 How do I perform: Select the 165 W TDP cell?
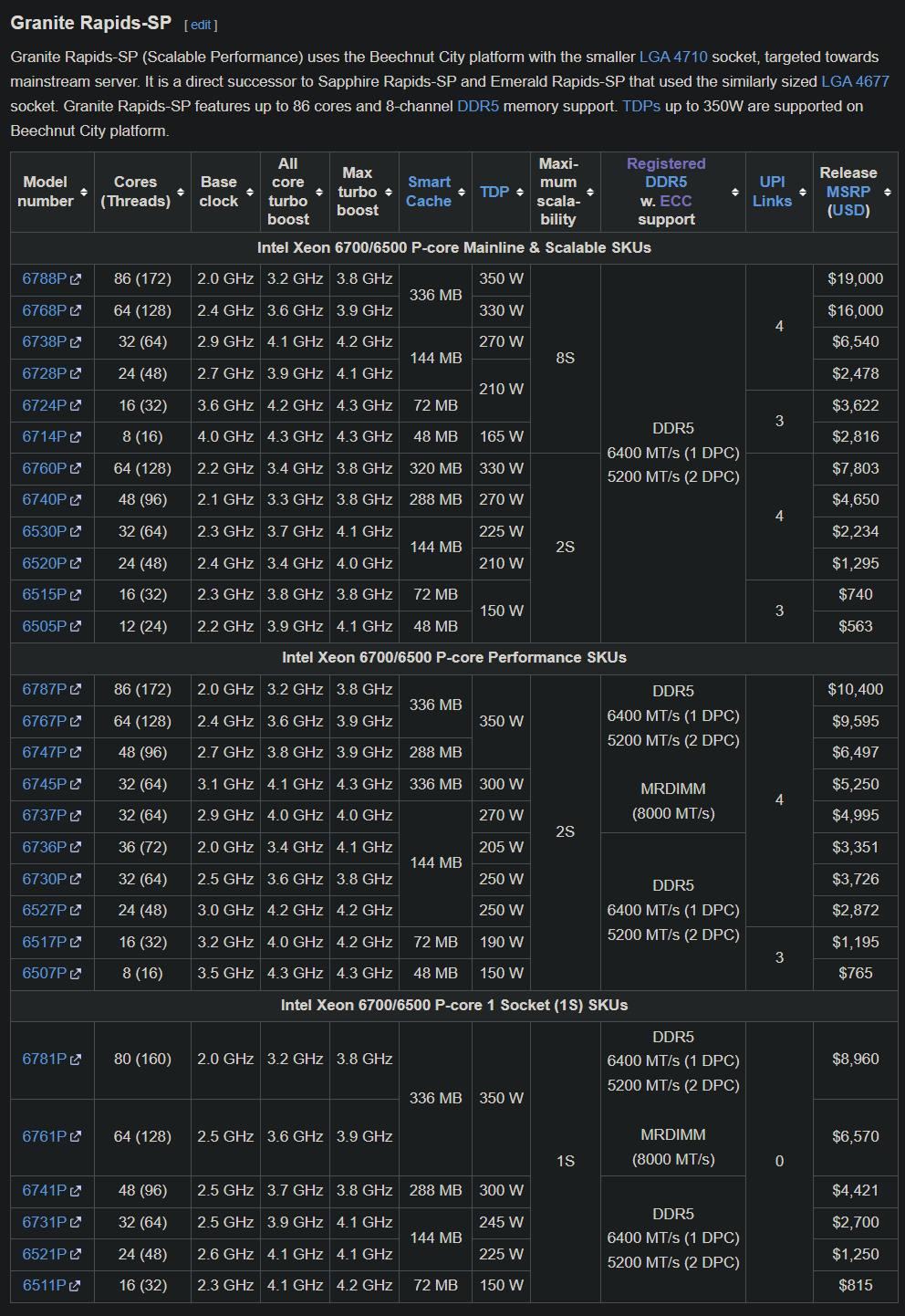click(x=502, y=436)
